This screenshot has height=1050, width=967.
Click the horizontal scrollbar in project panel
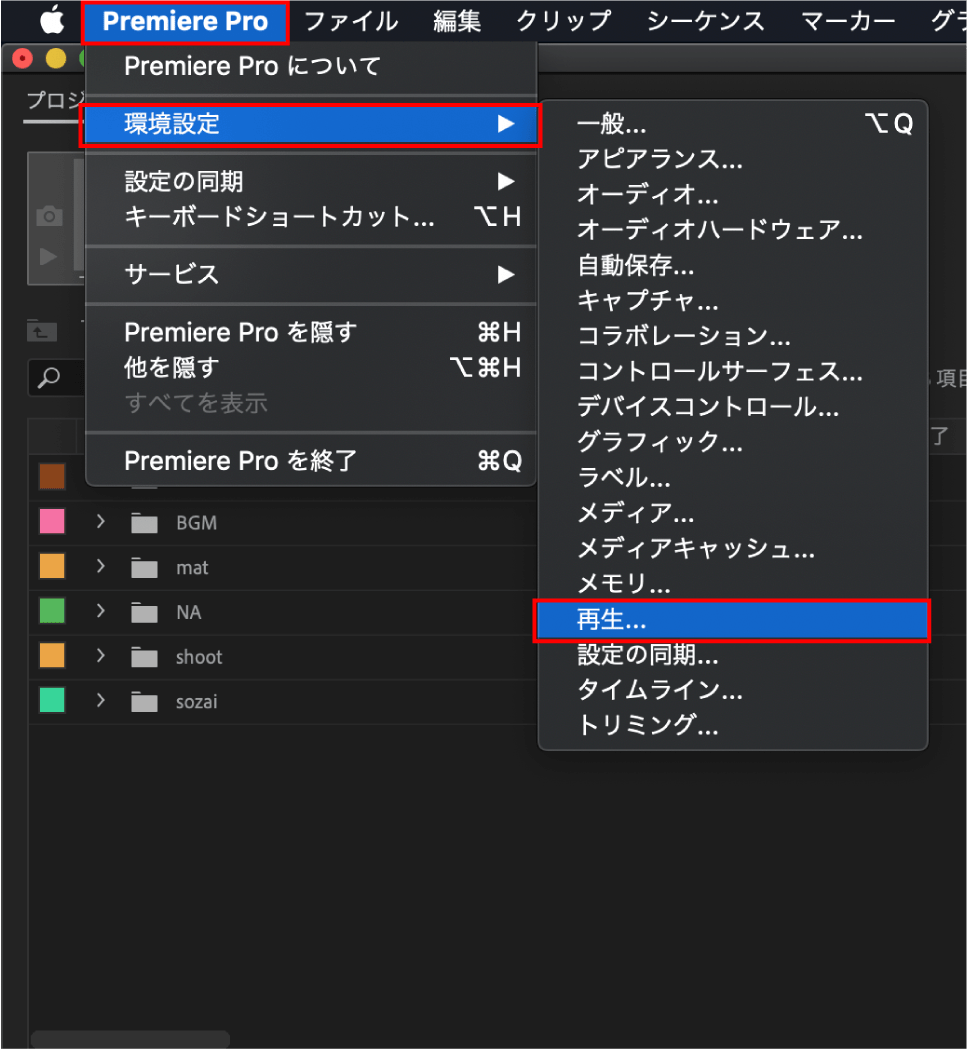coord(131,1039)
